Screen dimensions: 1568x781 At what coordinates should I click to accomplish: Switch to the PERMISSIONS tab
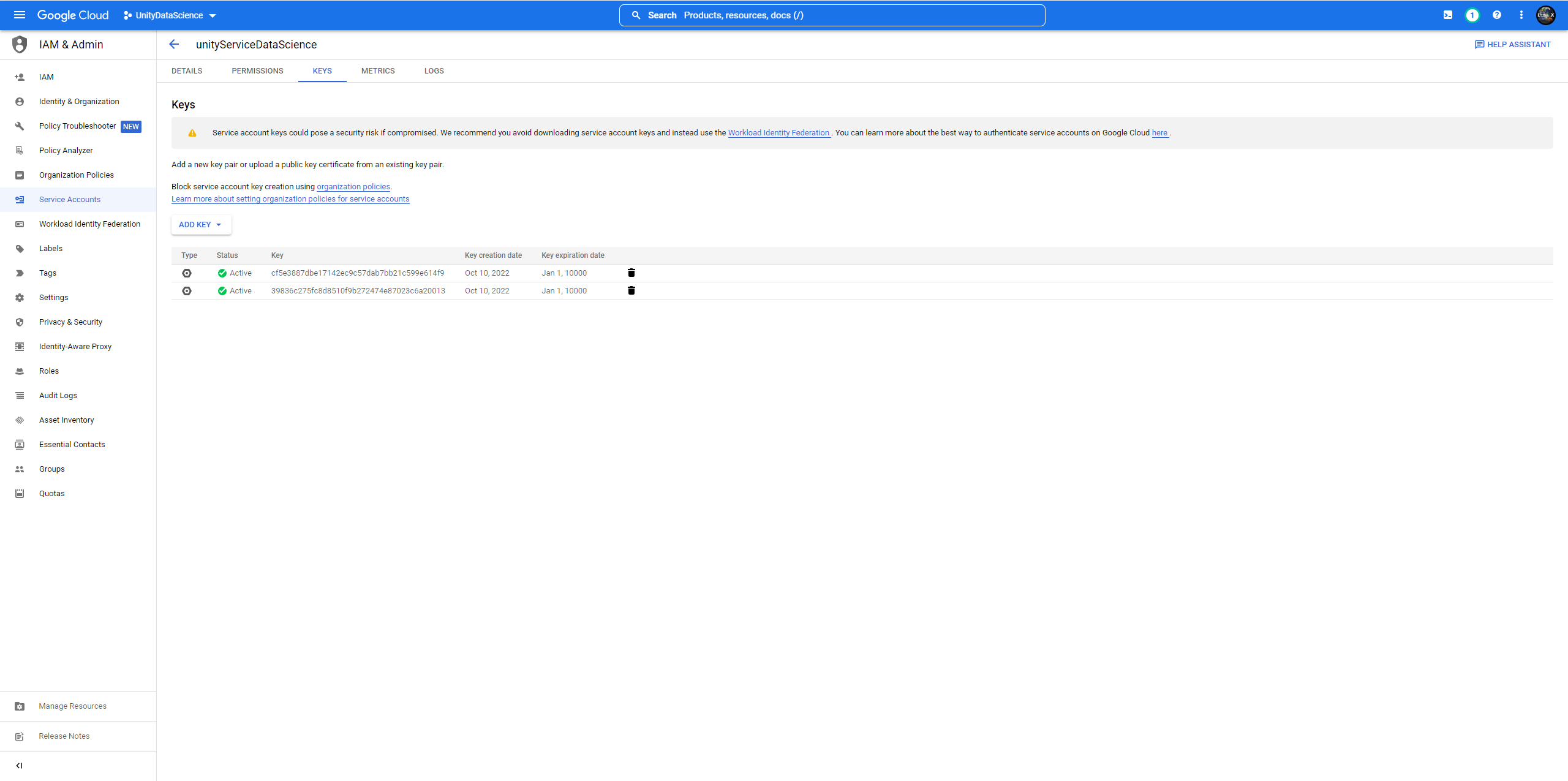tap(257, 71)
